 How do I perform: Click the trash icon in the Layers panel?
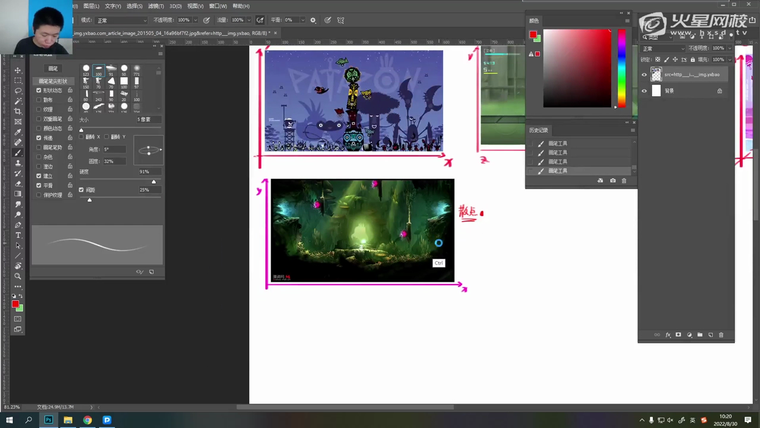pos(721,335)
